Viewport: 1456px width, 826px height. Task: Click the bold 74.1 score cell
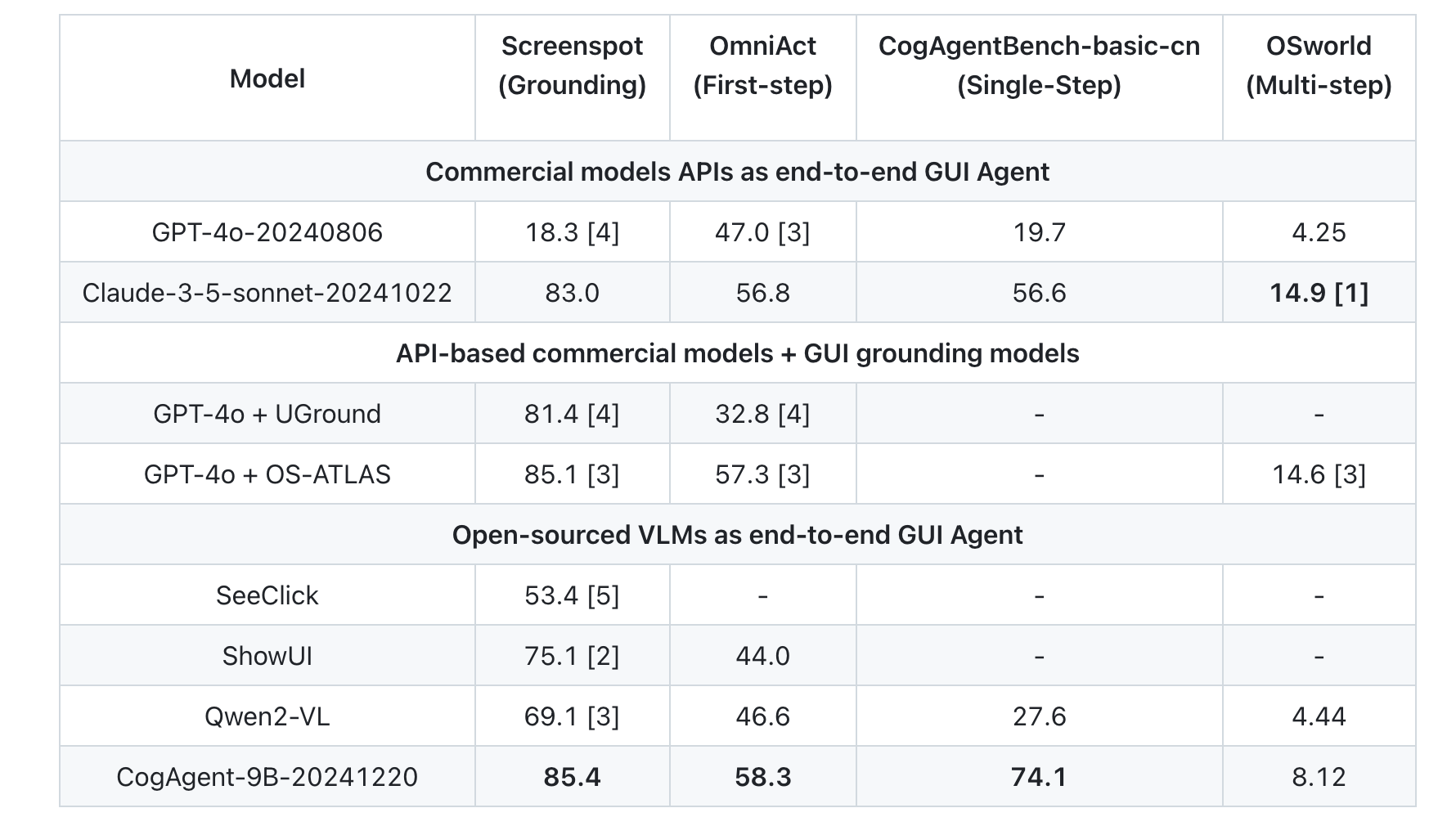[x=1039, y=777]
